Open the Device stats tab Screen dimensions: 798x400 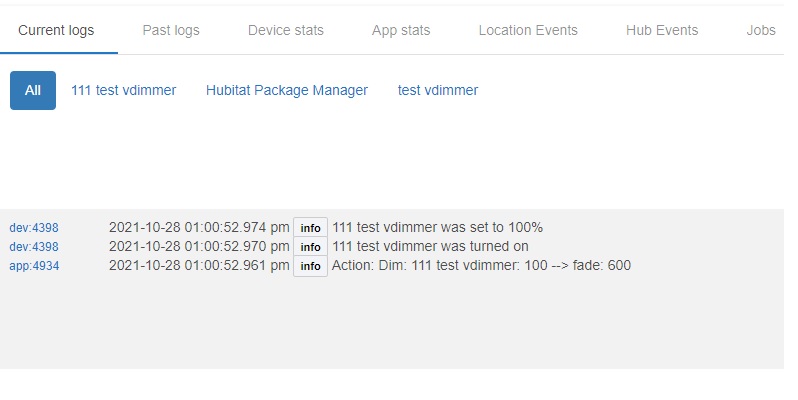(x=286, y=31)
